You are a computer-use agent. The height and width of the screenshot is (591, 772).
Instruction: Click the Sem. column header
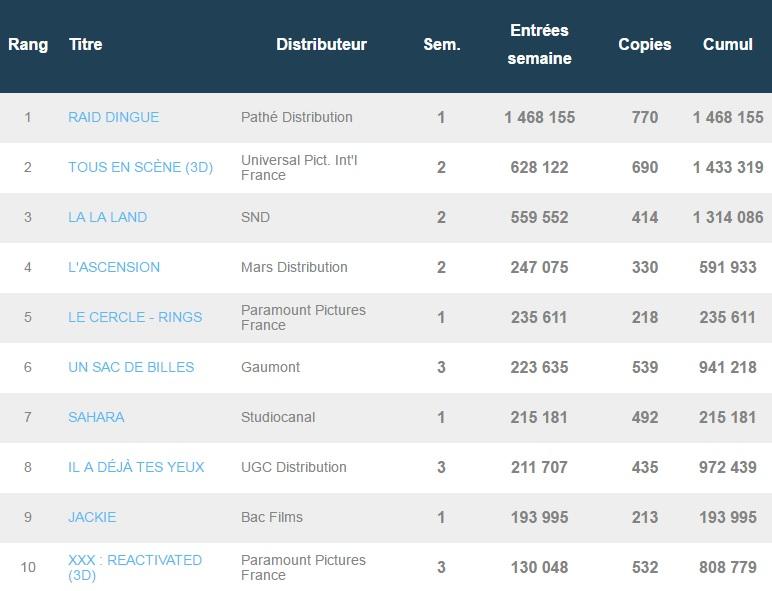pos(441,45)
